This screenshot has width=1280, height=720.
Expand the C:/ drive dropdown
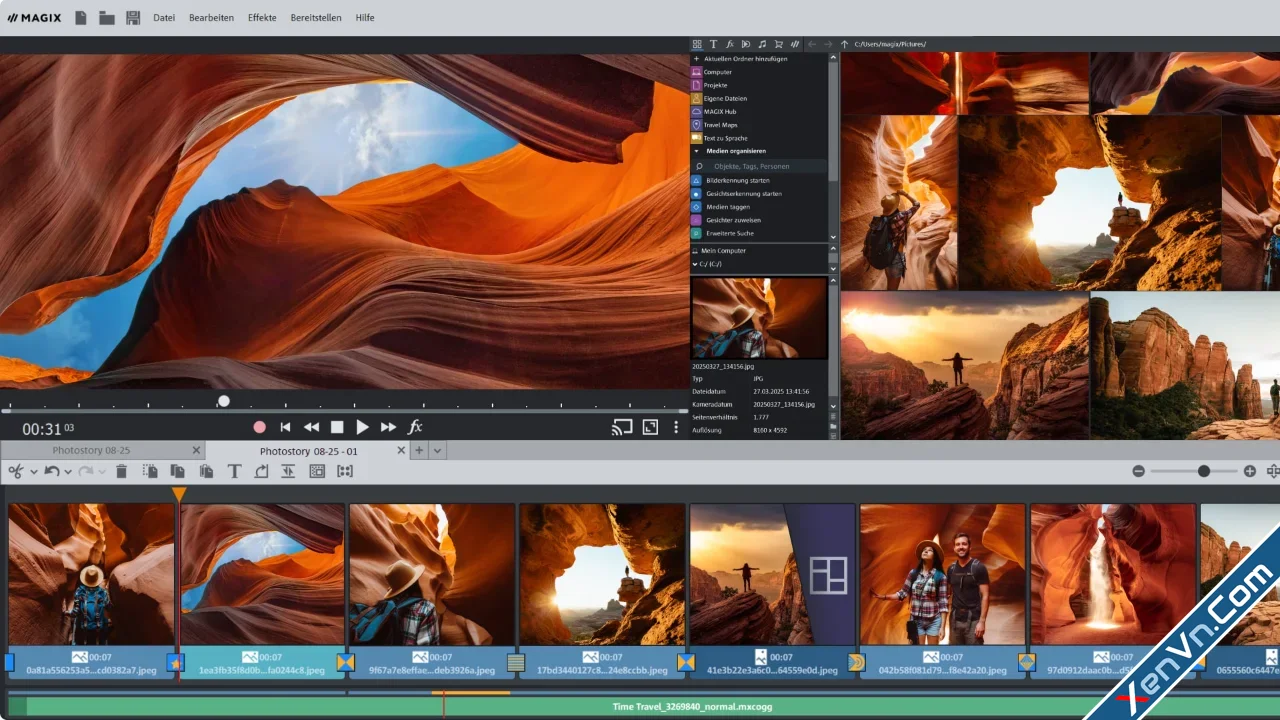695,265
